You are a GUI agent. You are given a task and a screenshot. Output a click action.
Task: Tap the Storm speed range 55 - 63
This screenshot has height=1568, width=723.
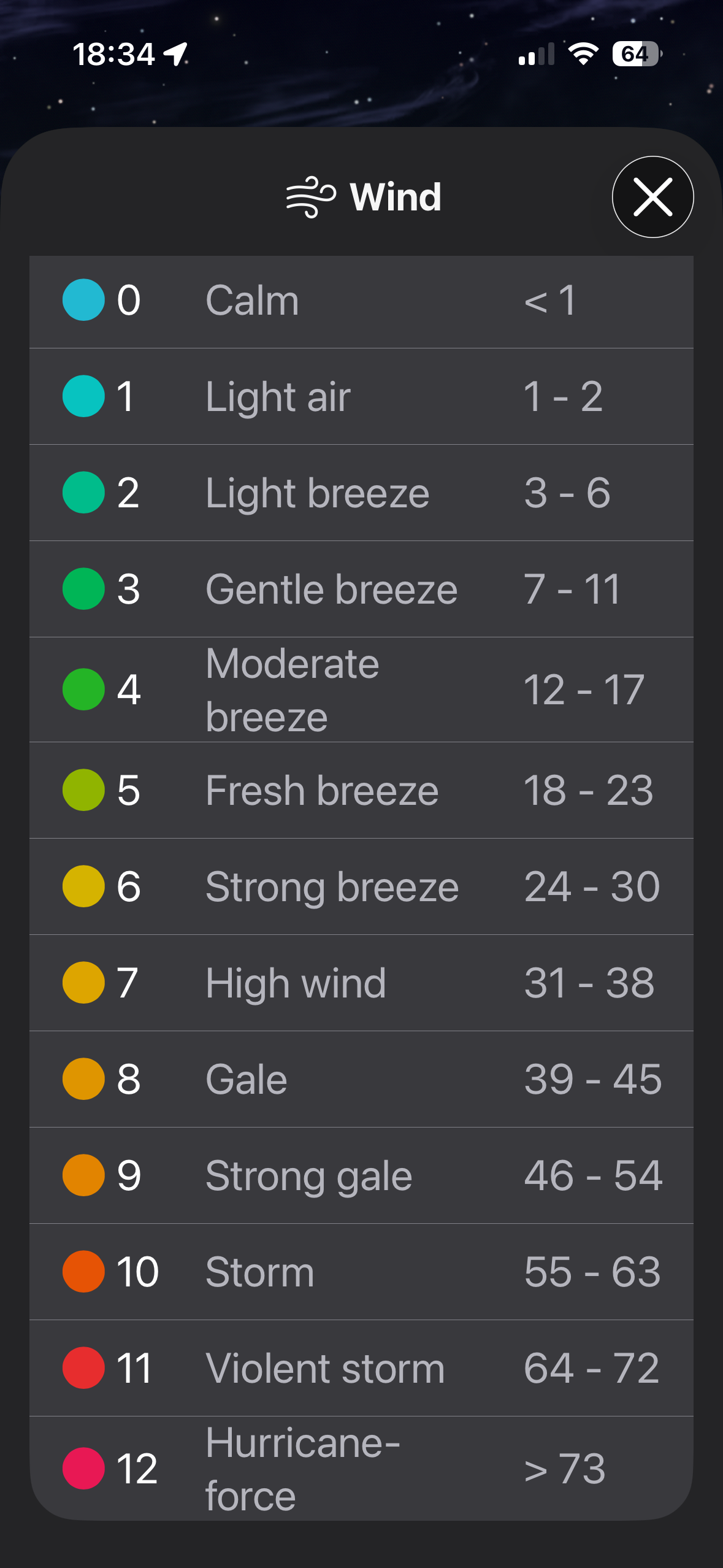(x=592, y=1272)
